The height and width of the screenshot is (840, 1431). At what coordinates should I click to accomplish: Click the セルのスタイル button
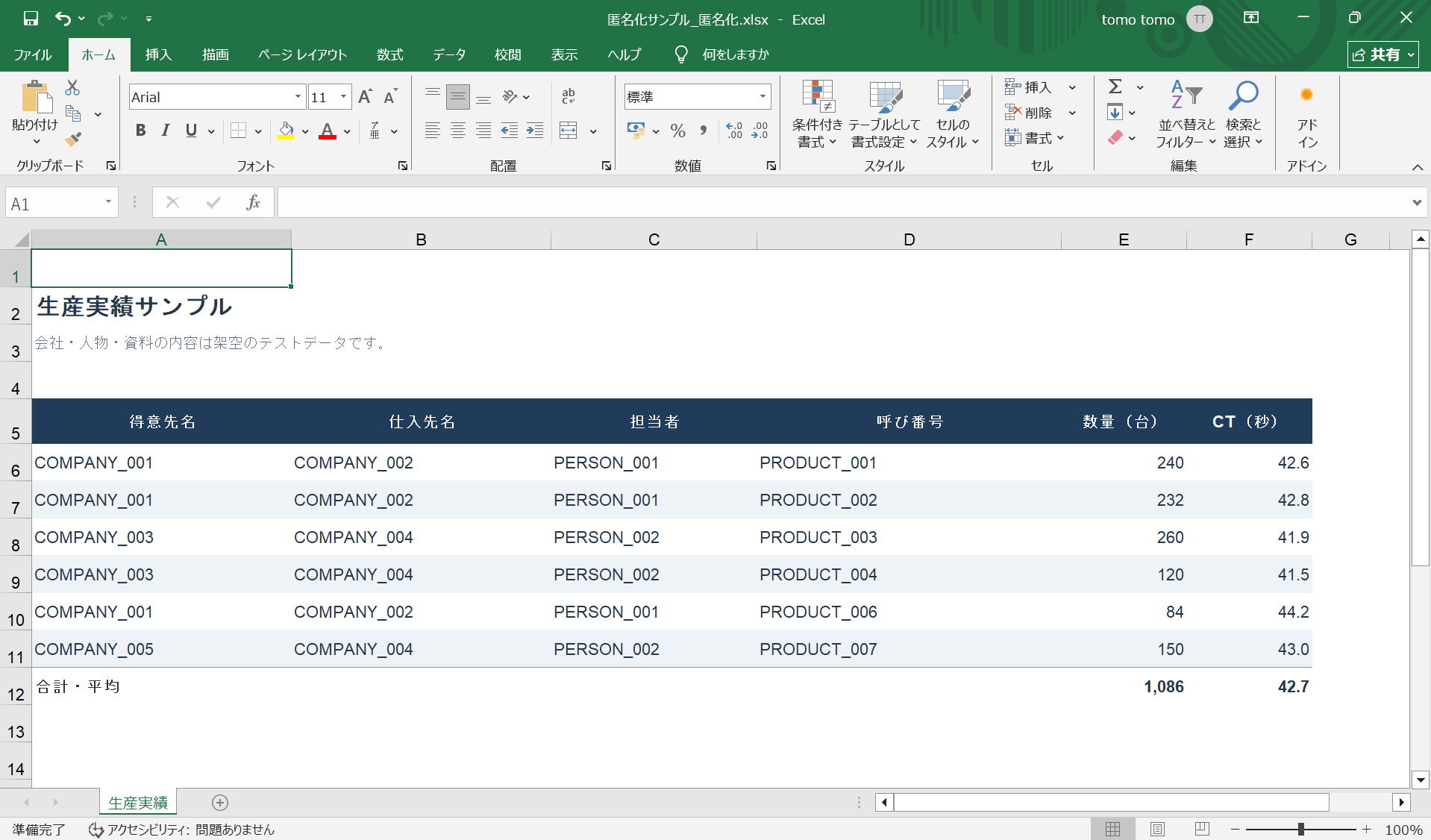953,114
